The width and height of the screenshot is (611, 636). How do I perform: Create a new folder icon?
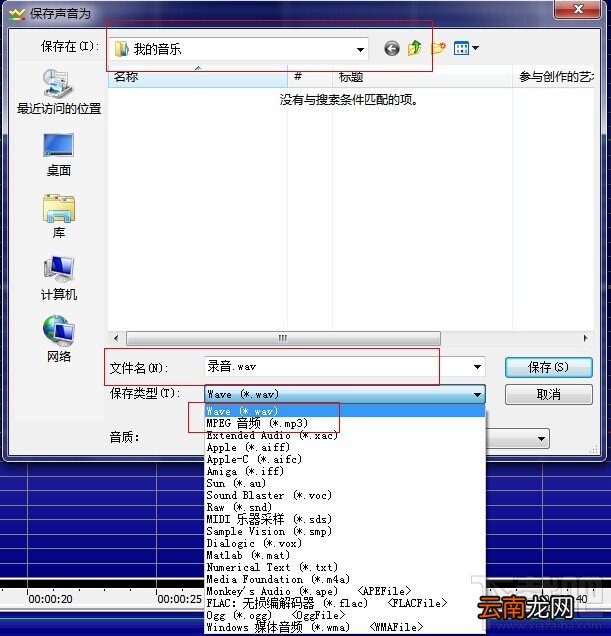(x=438, y=48)
